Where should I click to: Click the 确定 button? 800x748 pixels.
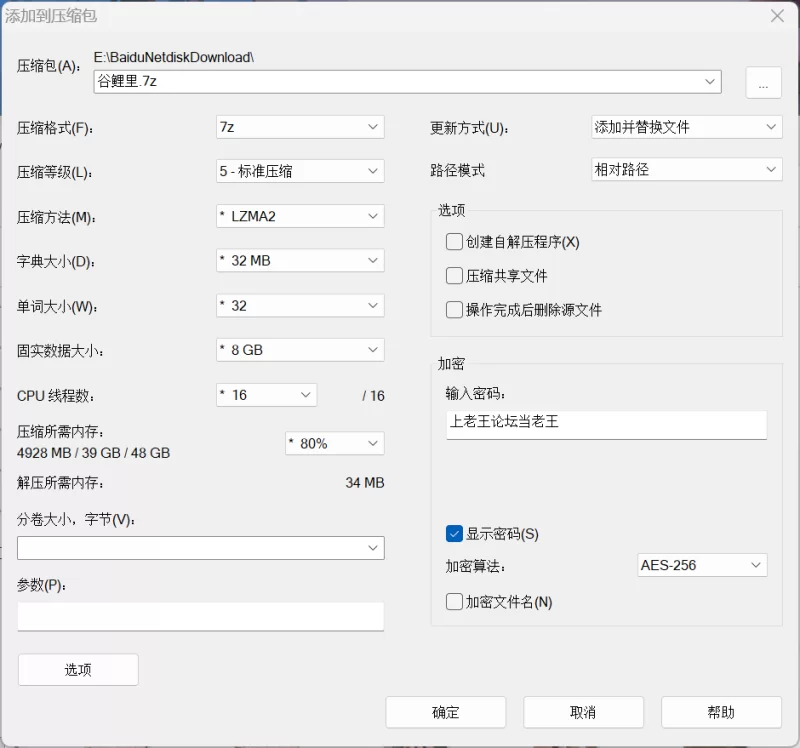point(446,712)
